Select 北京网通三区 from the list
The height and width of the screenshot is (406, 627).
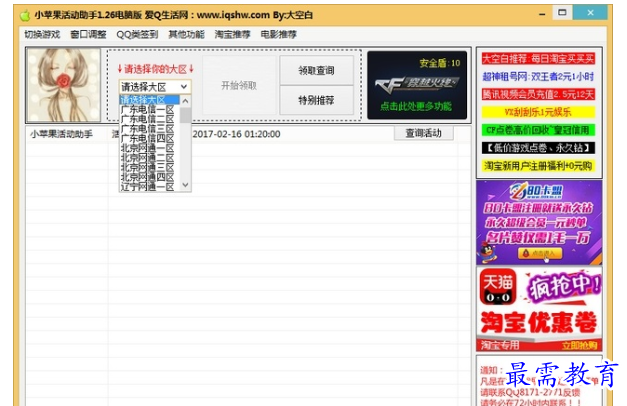[148, 168]
